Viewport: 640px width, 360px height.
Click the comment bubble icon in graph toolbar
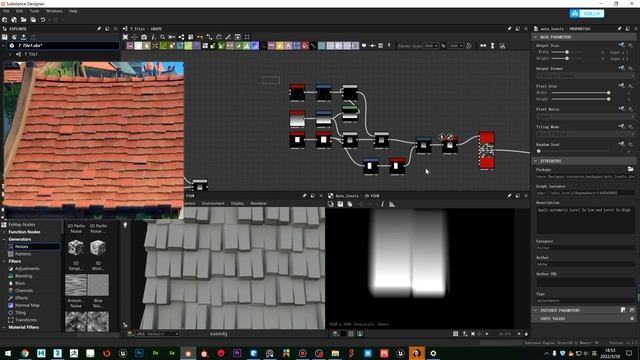(x=364, y=46)
